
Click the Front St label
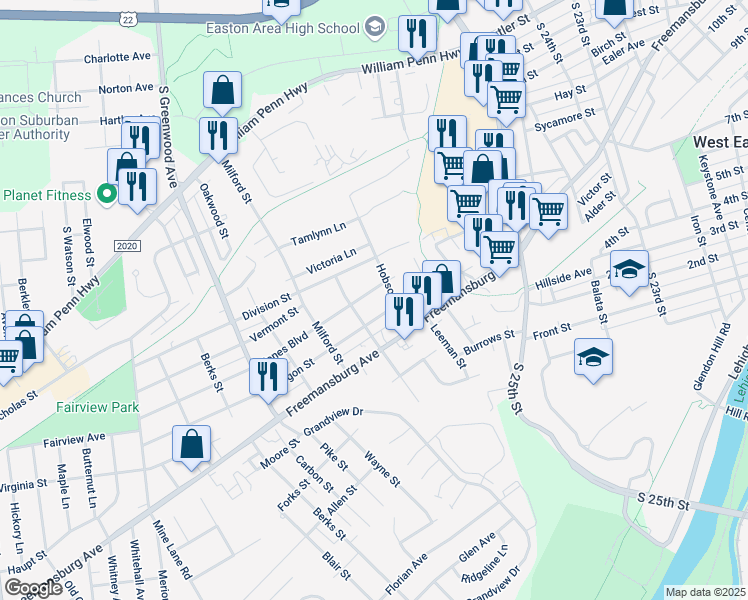pyautogui.click(x=552, y=331)
